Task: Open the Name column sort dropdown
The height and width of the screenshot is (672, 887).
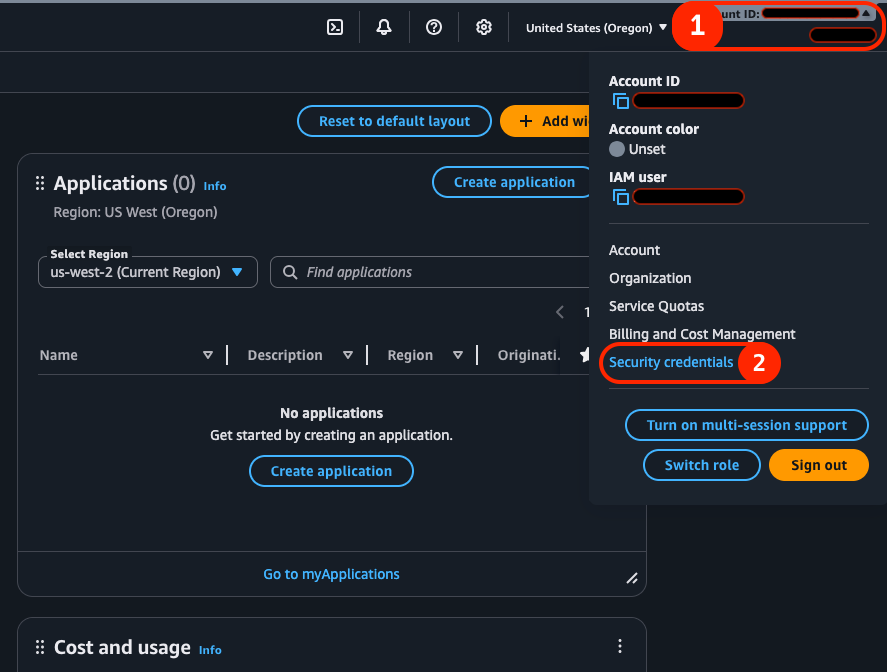Action: pyautogui.click(x=208, y=354)
